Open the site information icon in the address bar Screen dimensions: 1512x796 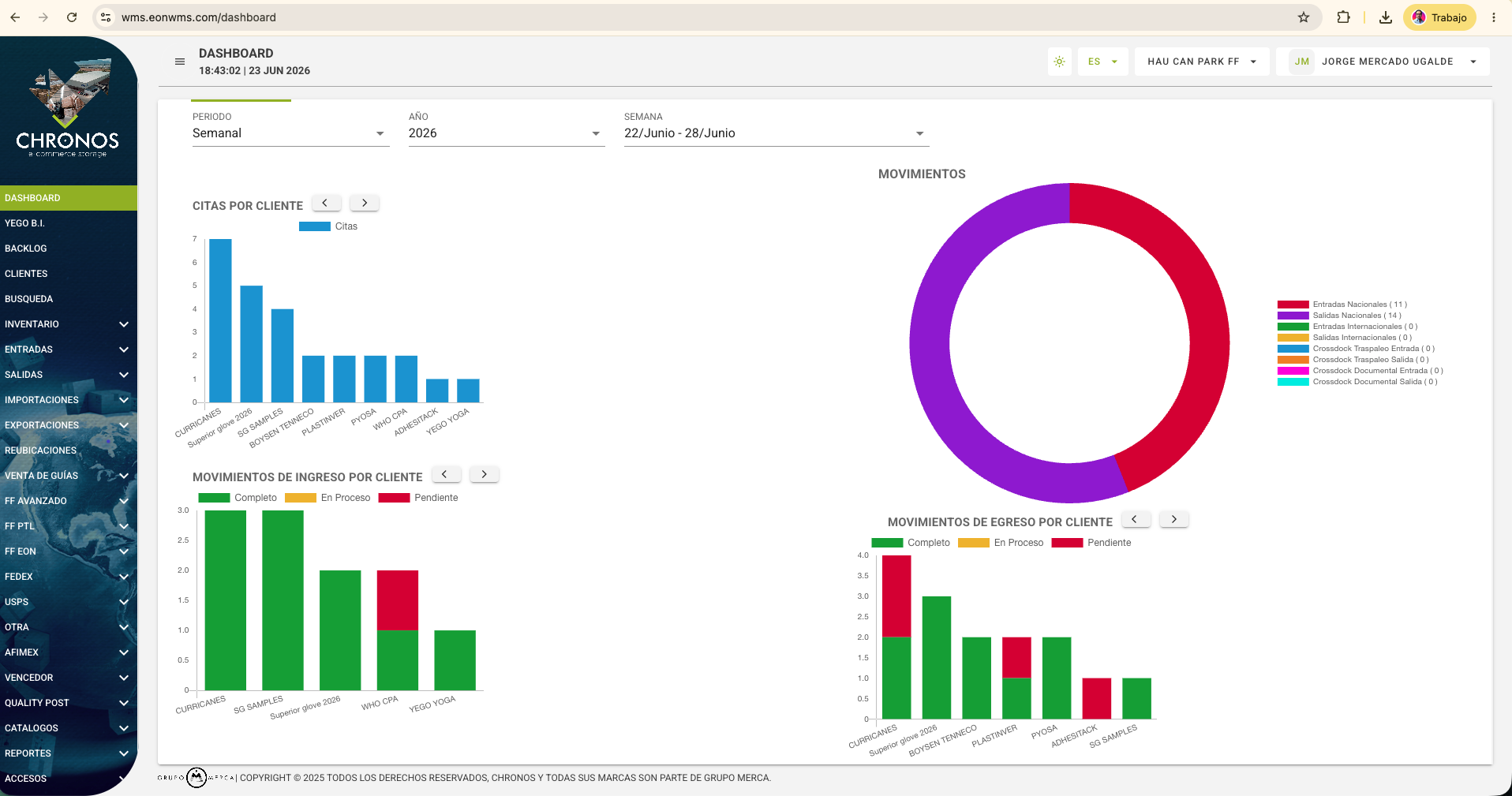pyautogui.click(x=106, y=17)
